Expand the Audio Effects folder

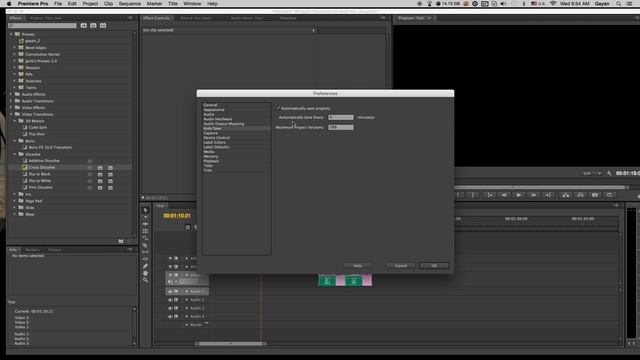(11, 94)
